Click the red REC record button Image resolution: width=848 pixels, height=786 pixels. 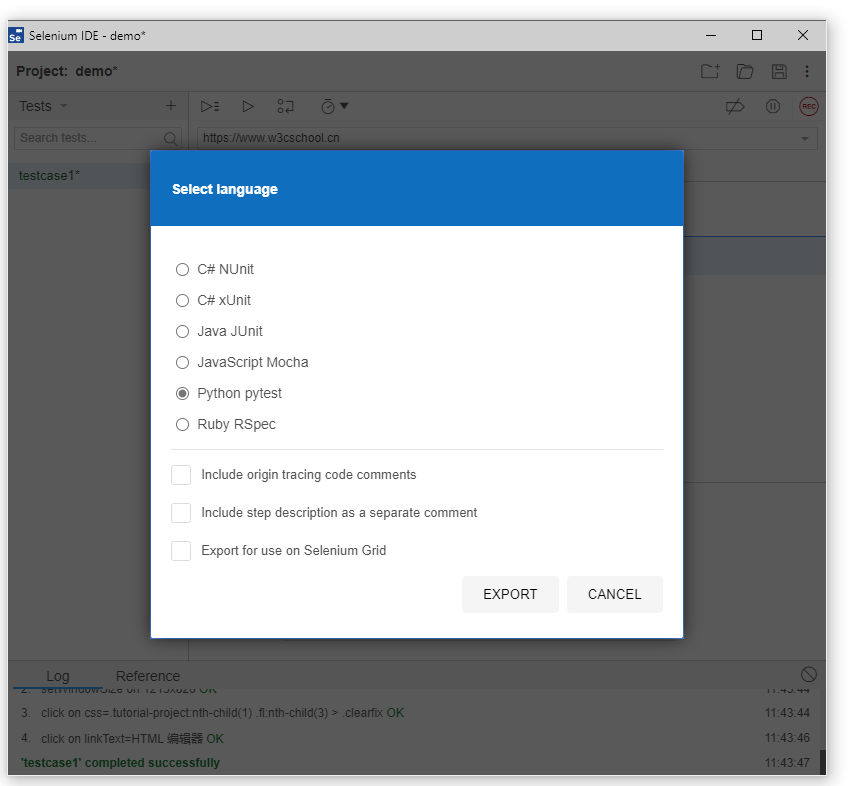808,106
